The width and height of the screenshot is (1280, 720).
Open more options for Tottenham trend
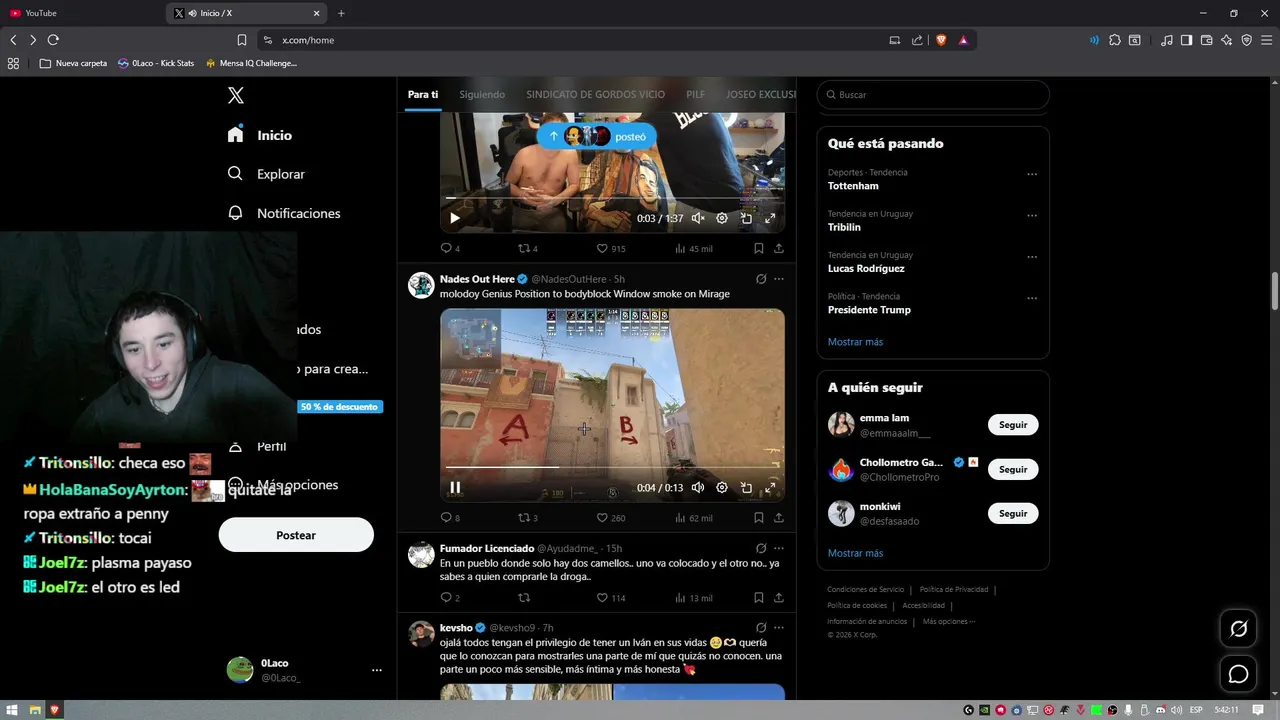pyautogui.click(x=1032, y=174)
